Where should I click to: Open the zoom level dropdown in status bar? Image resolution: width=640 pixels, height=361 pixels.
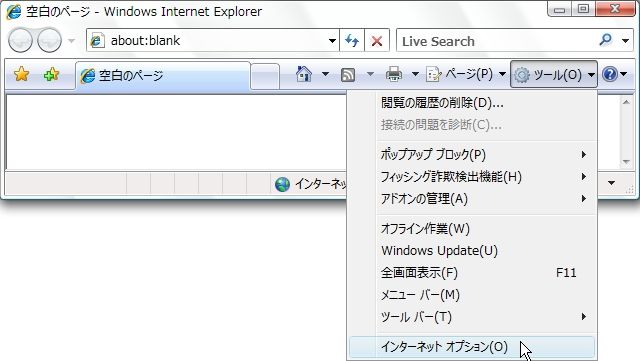coord(611,183)
